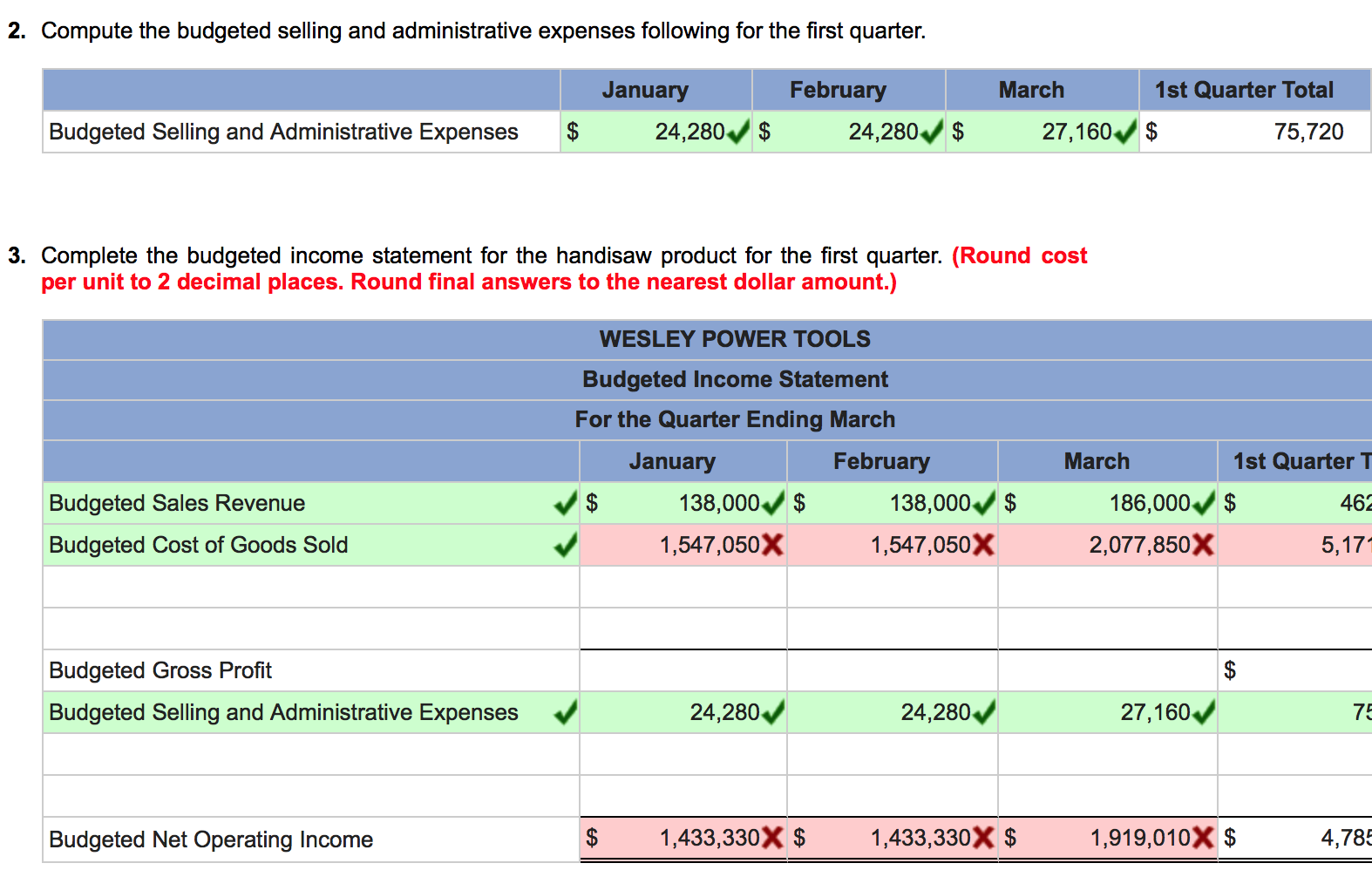The width and height of the screenshot is (1372, 870).
Task: Click the January Net Operating Income 1,433,330 cell
Action: 683,839
